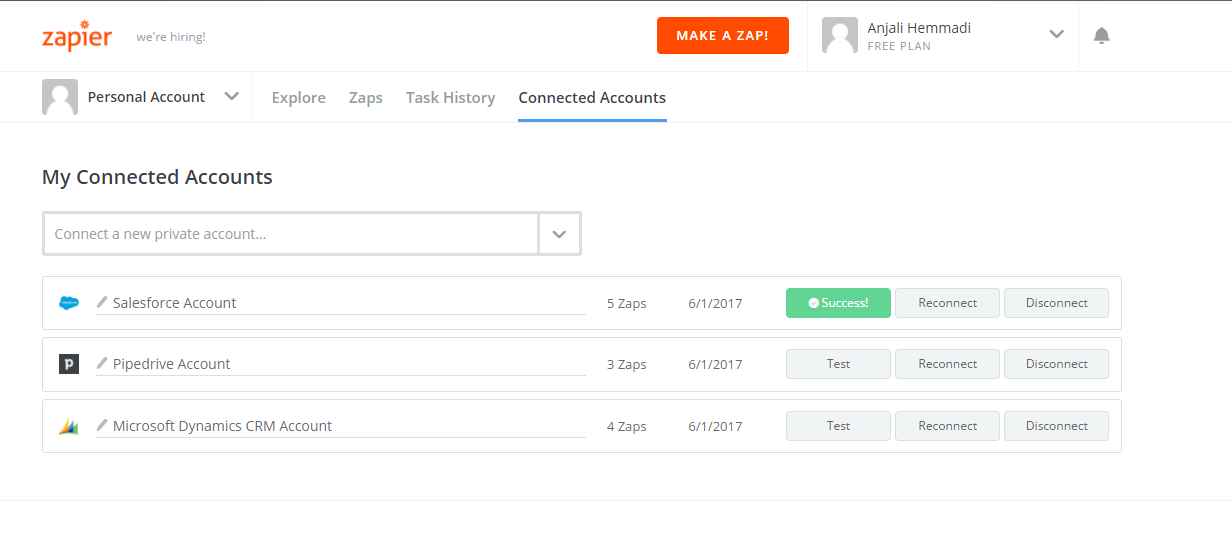Click the Salesforce Account name field
The height and width of the screenshot is (535, 1232).
click(x=341, y=303)
